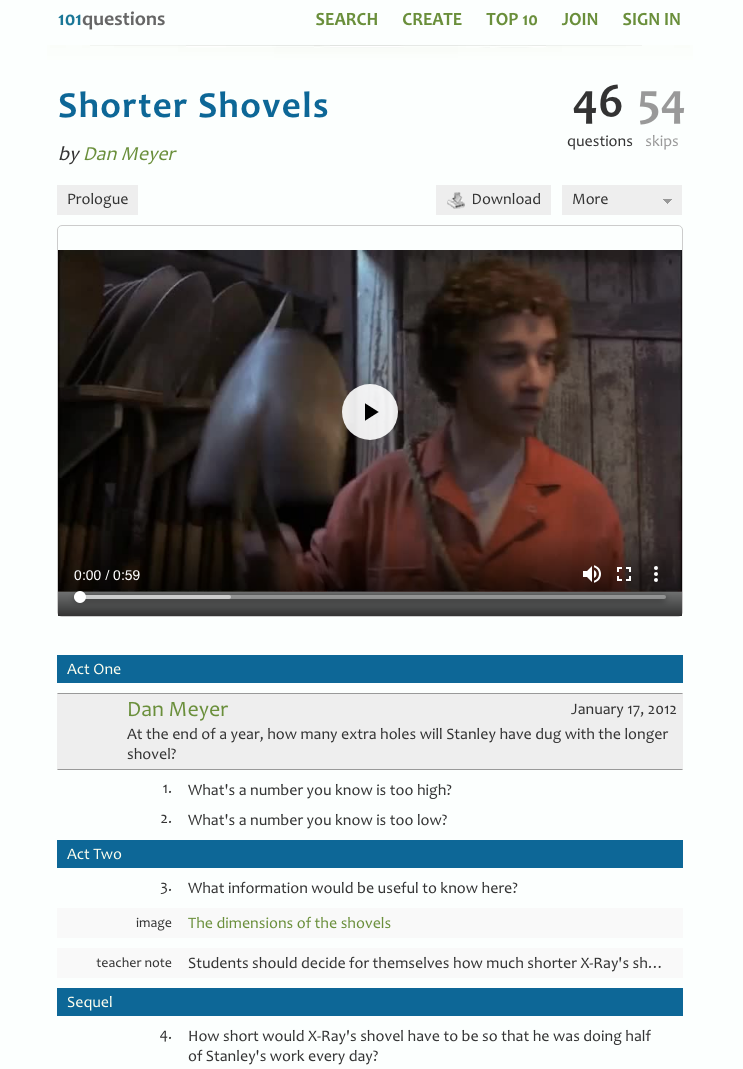This screenshot has width=743, height=1069.
Task: Expand the truncated teacher note text
Action: point(425,963)
